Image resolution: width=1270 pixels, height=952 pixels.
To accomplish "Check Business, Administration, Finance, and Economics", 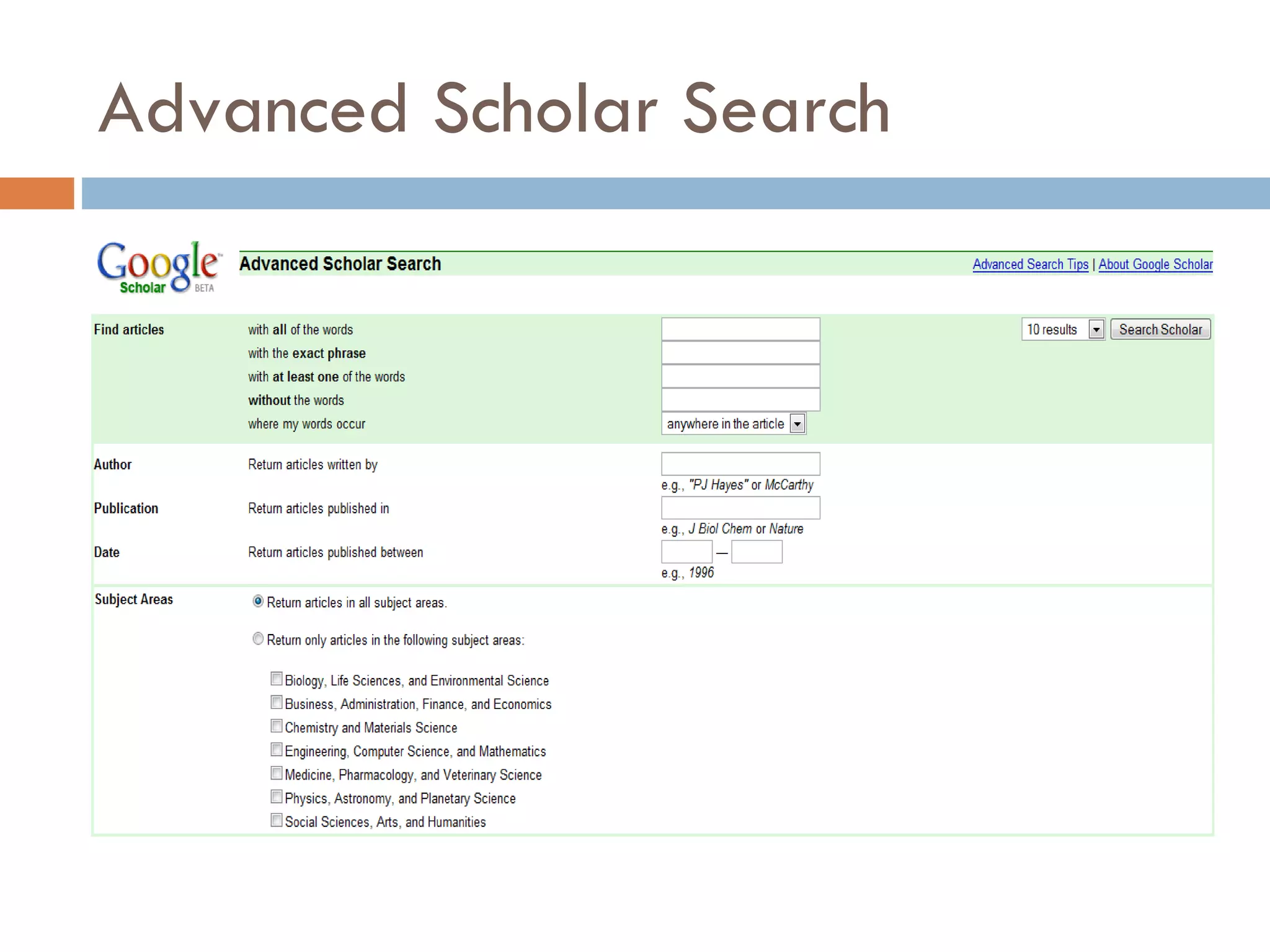I will (277, 702).
